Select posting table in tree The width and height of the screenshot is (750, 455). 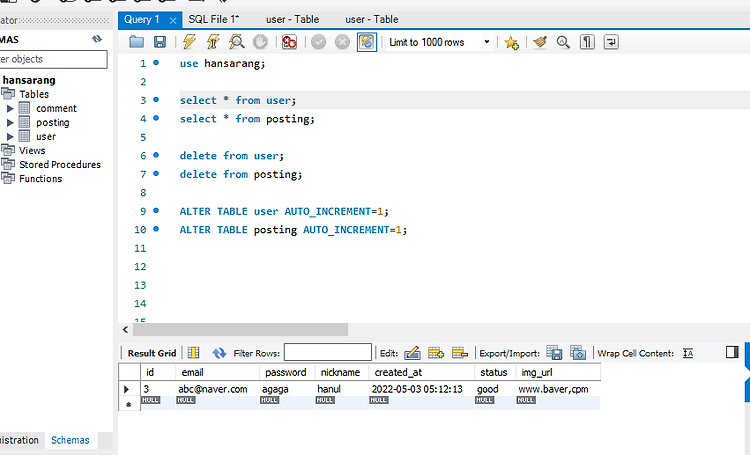[53, 123]
